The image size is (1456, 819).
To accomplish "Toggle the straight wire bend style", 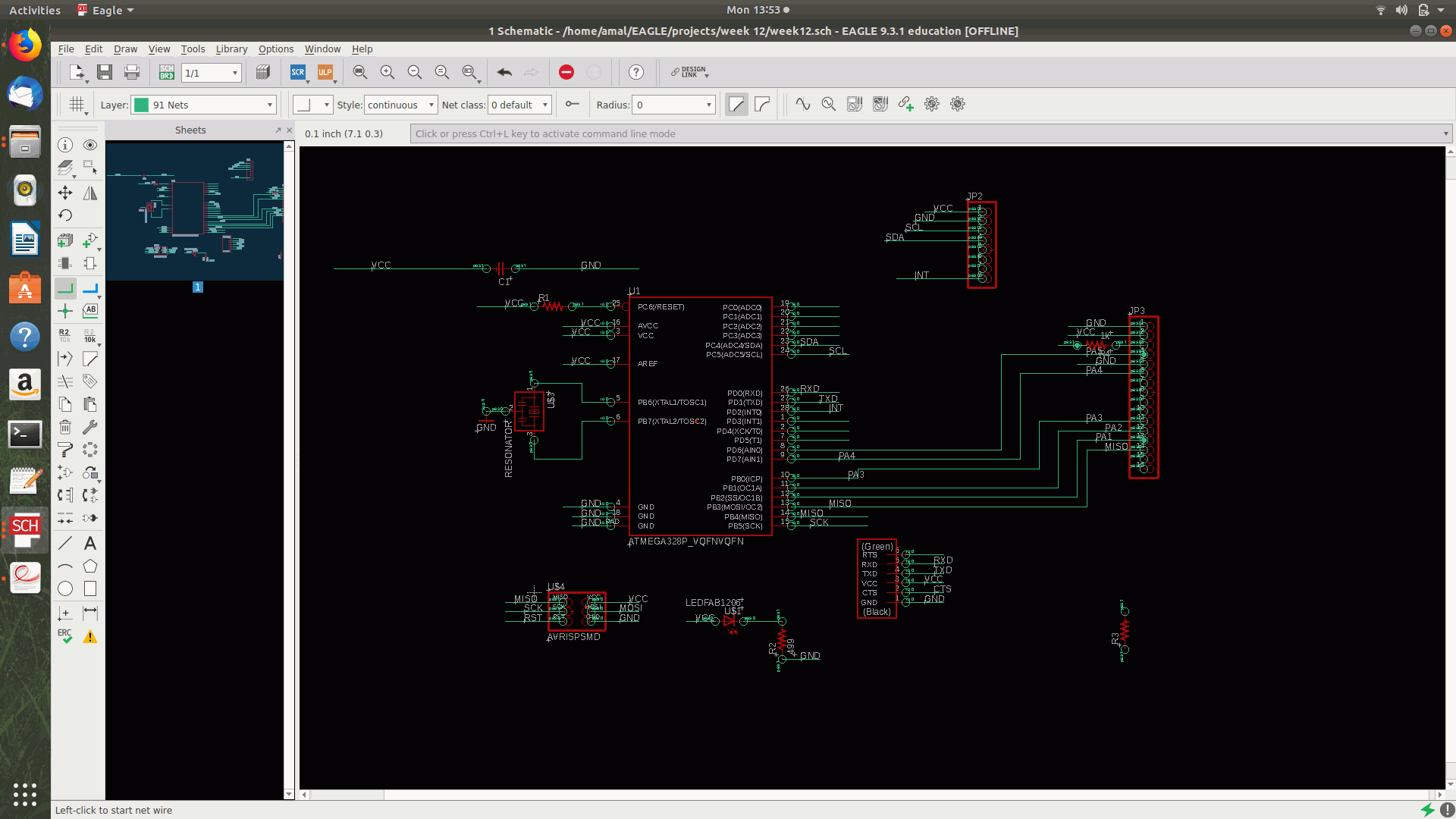I will (736, 104).
